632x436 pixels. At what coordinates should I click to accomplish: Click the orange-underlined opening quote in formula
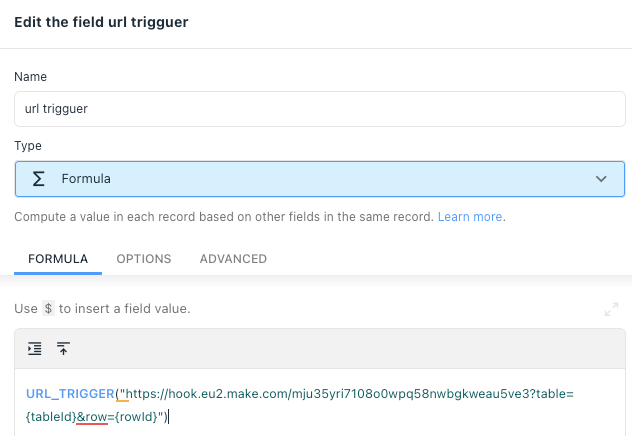point(123,394)
